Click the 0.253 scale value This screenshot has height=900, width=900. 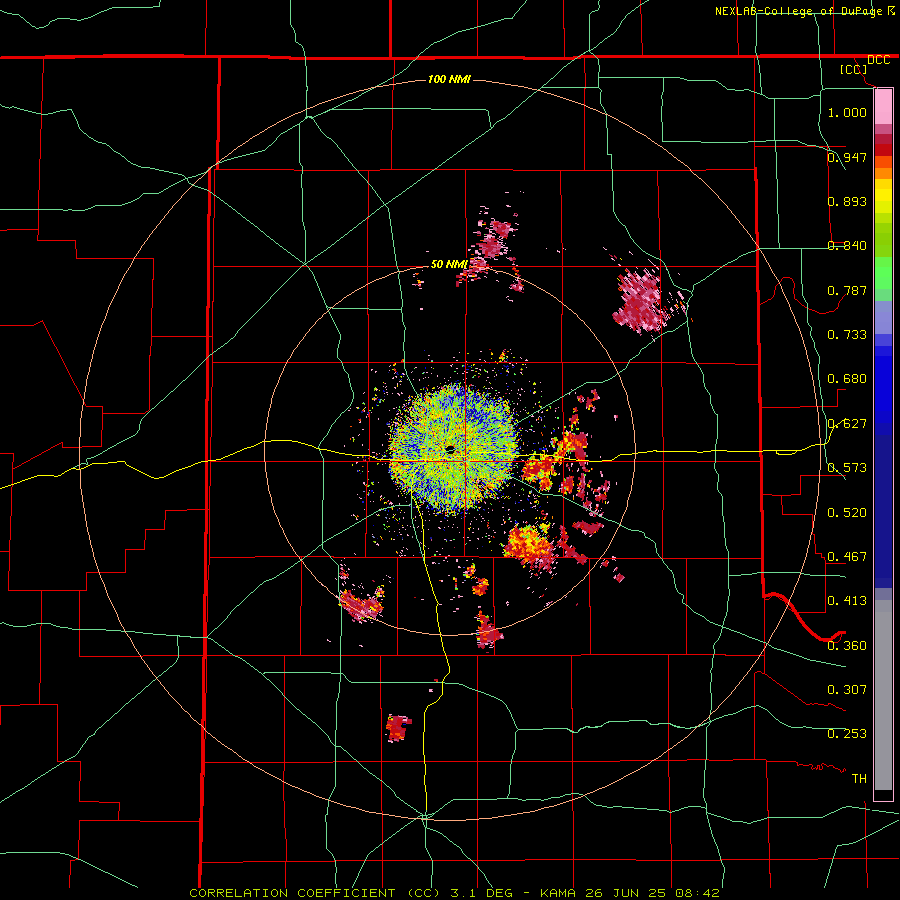[847, 734]
